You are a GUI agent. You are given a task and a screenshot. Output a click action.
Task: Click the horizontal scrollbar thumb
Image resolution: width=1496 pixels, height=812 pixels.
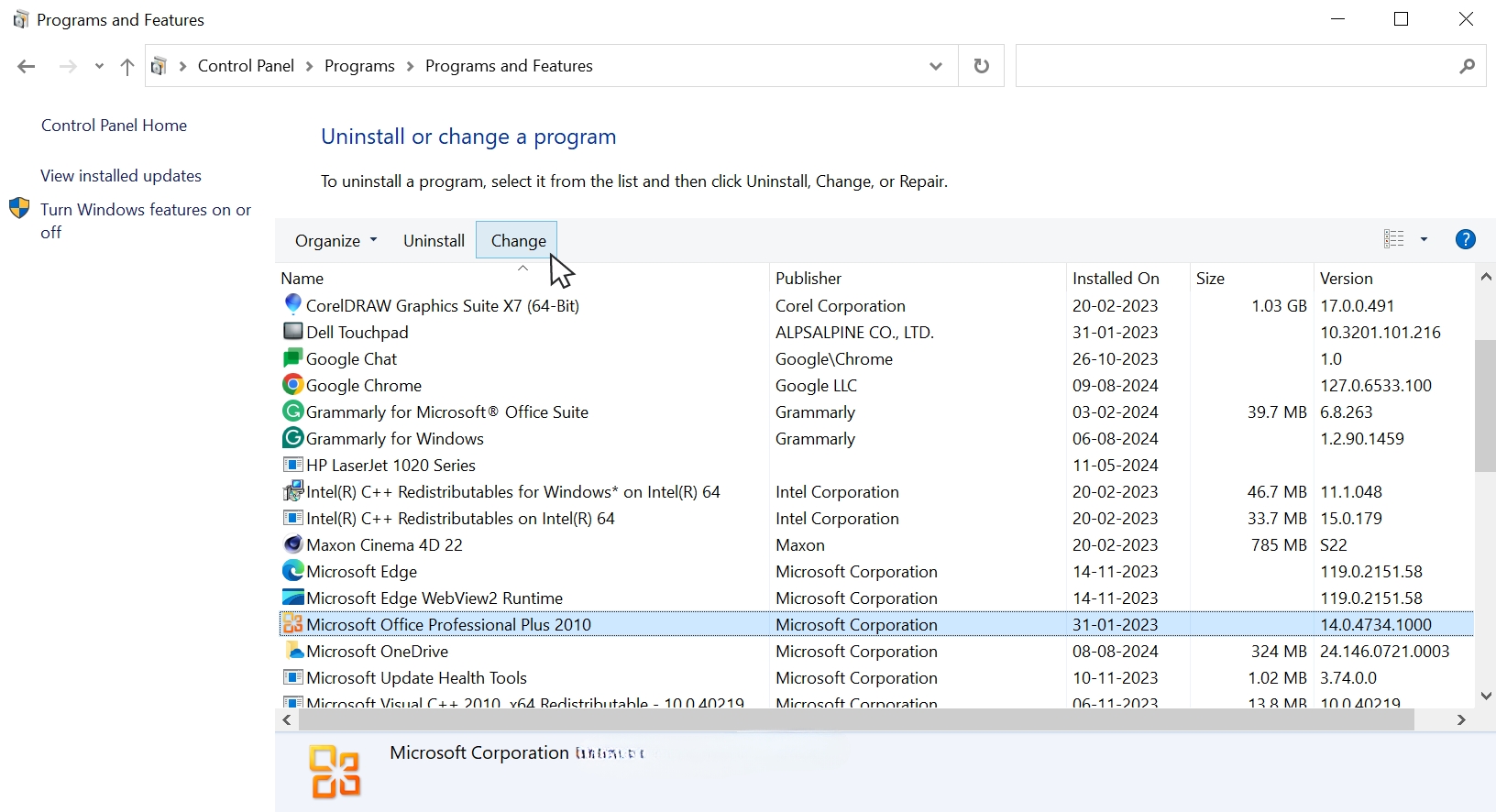[x=856, y=720]
